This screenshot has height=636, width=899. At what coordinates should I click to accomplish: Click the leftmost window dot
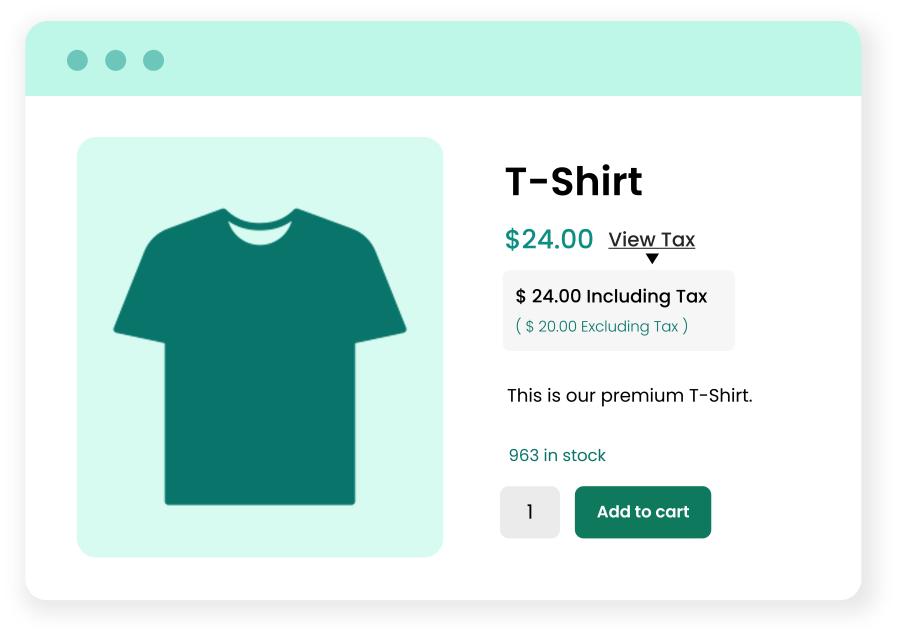tap(77, 60)
